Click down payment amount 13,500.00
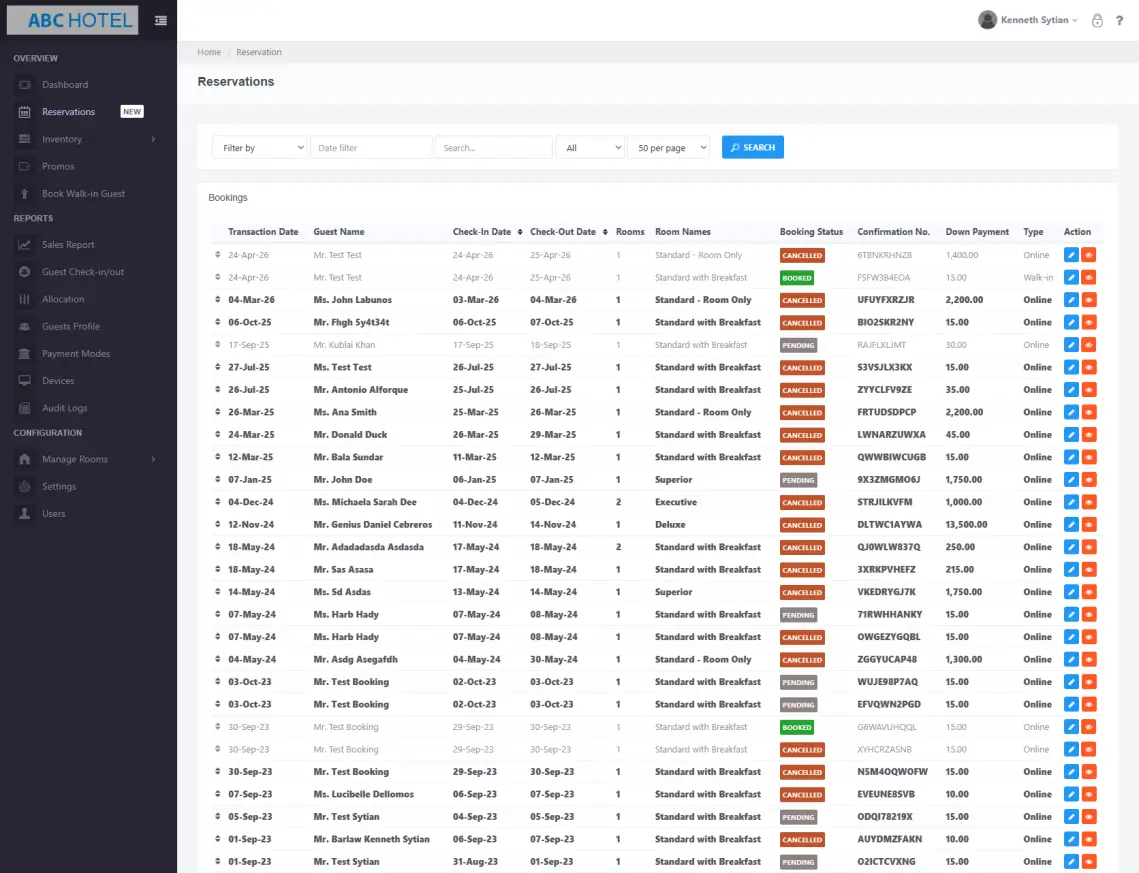This screenshot has width=1139, height=873. [x=966, y=525]
